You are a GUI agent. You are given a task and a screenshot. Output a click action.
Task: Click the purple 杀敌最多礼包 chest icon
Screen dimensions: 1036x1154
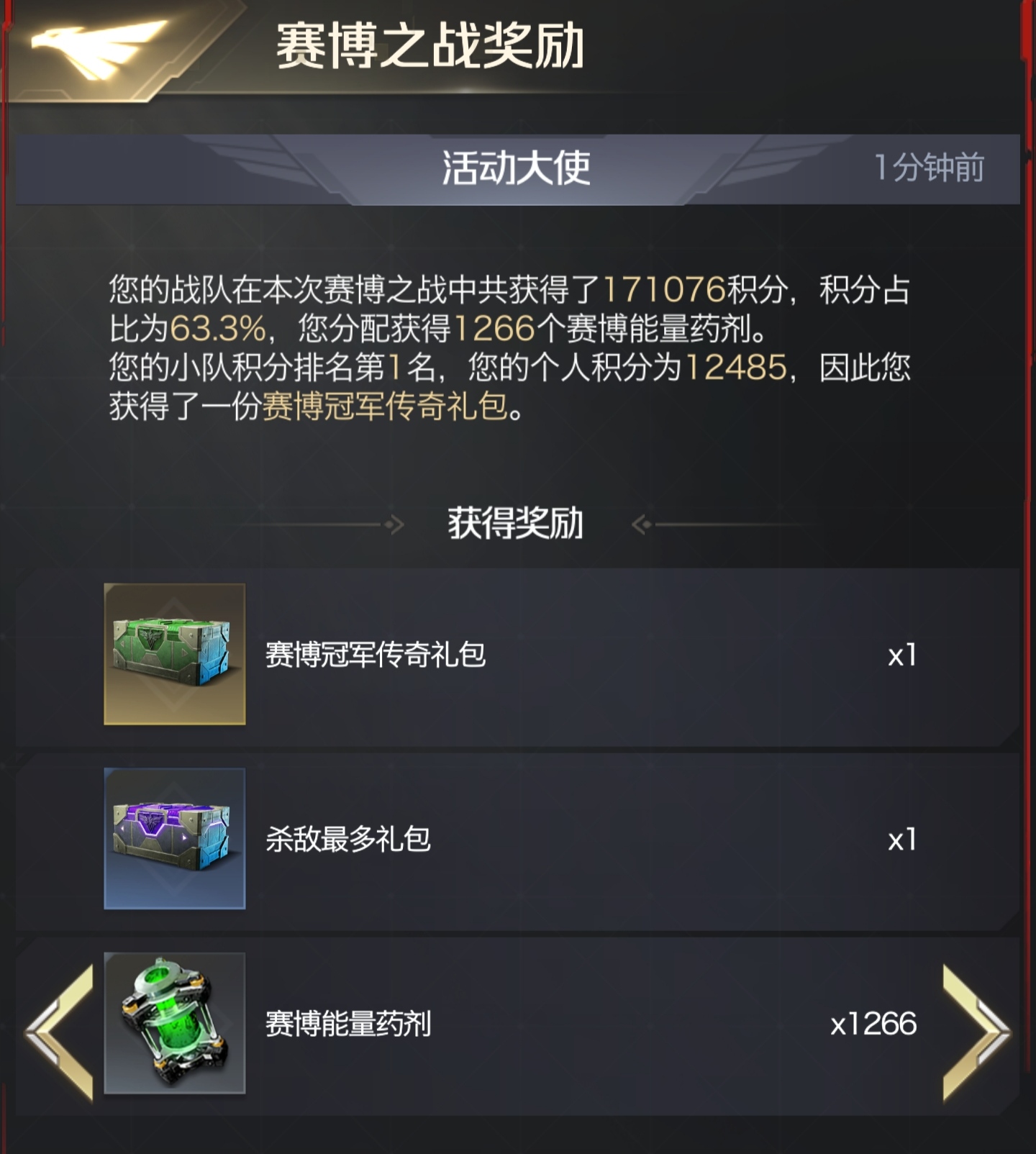[175, 838]
